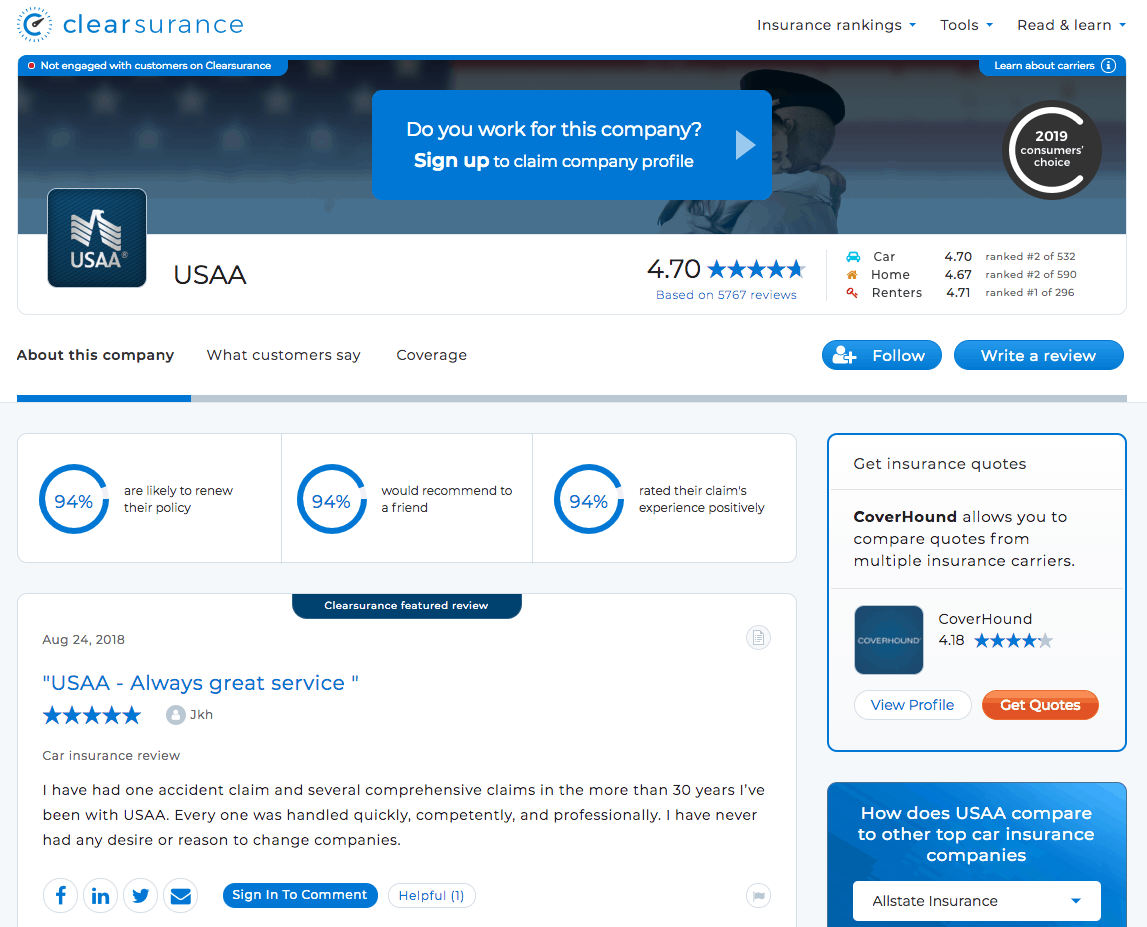The width and height of the screenshot is (1147, 927).
Task: Open the Tools dropdown menu
Action: (966, 24)
